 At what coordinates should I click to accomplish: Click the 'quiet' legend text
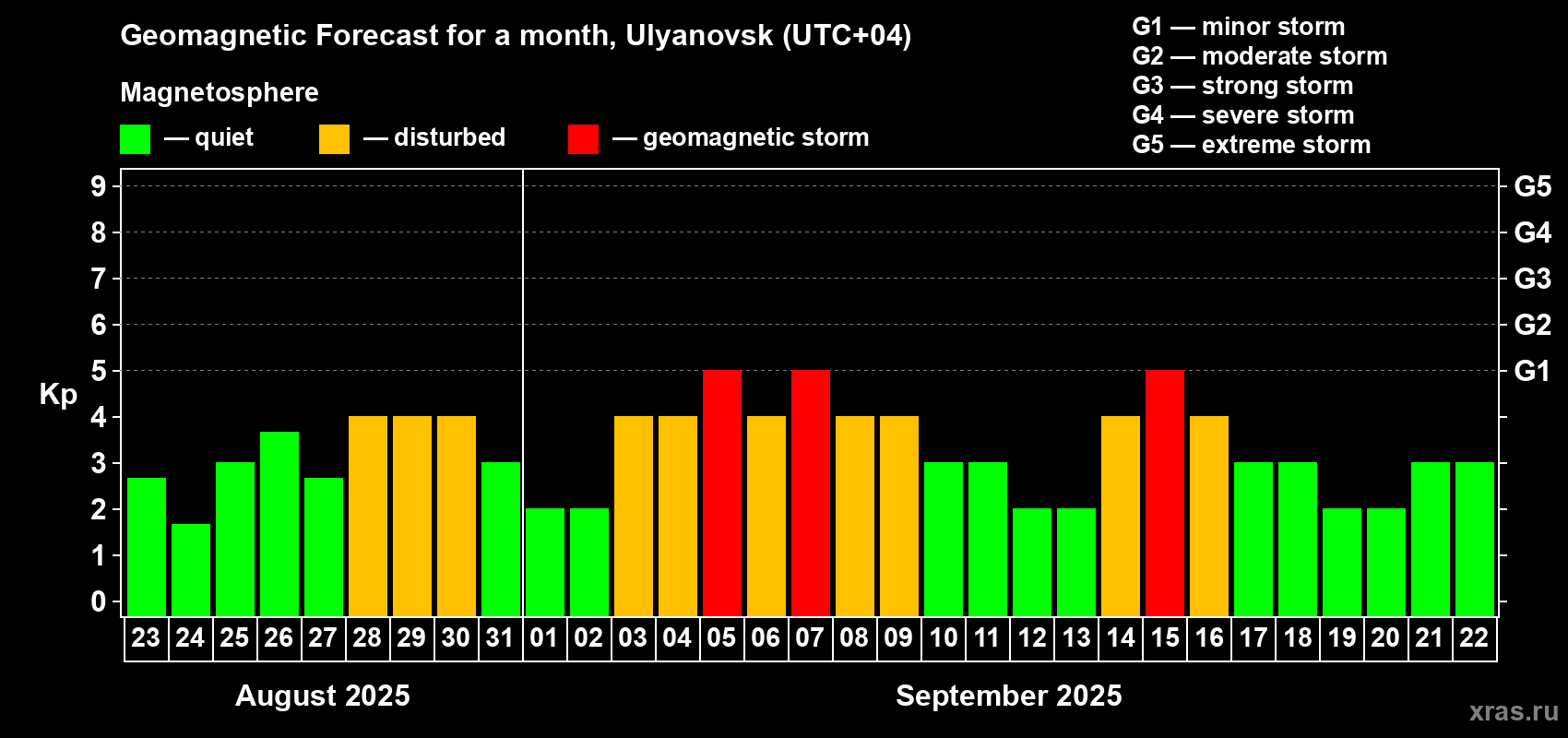click(x=224, y=138)
